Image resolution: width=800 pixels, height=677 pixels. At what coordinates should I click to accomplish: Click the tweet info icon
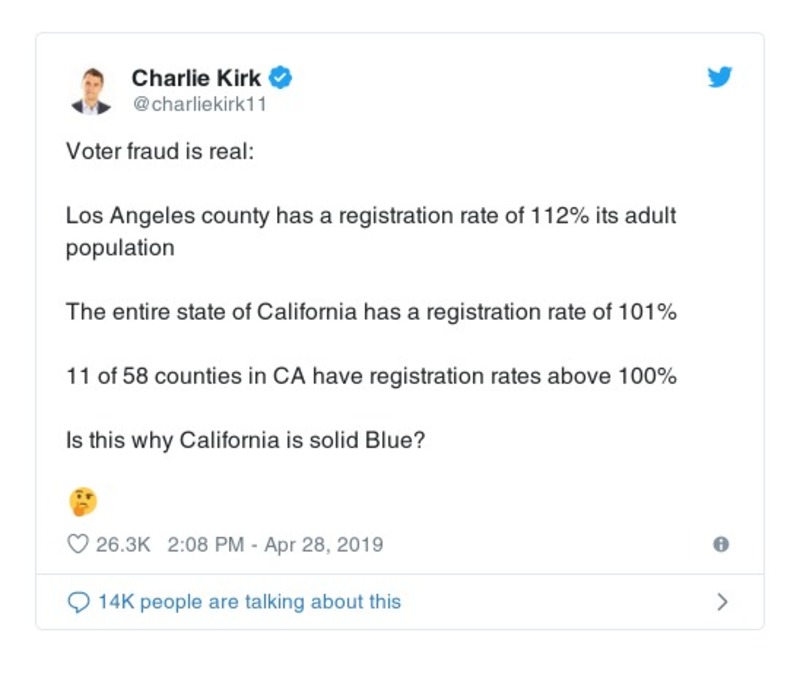(720, 545)
